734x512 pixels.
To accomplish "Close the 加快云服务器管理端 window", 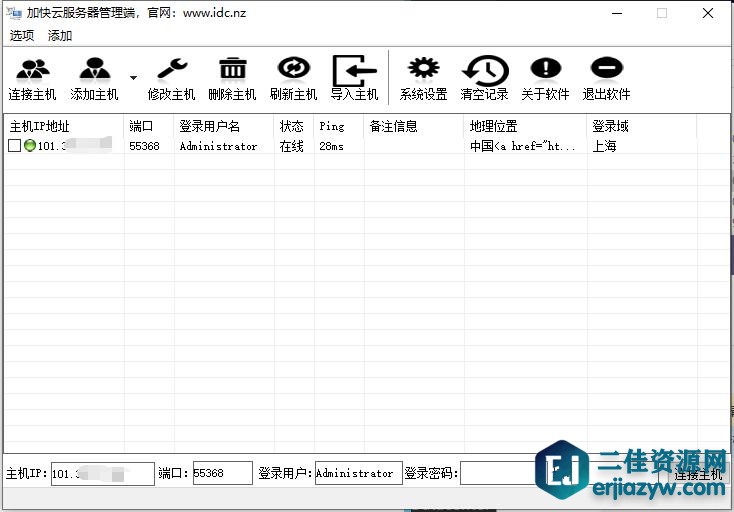I will 708,13.
